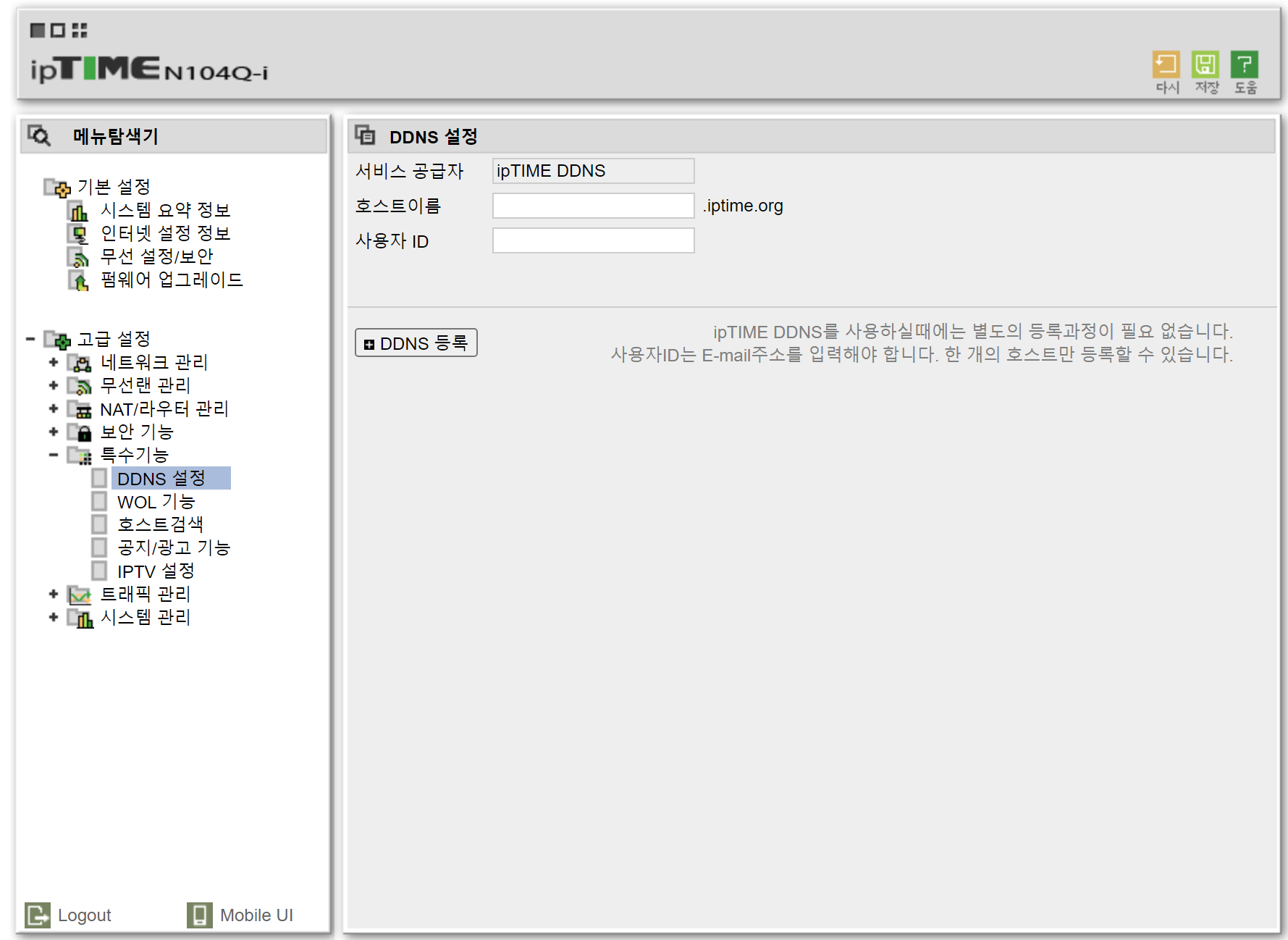This screenshot has width=1288, height=940.
Task: Click the 저장 (save) icon
Action: tap(1205, 65)
